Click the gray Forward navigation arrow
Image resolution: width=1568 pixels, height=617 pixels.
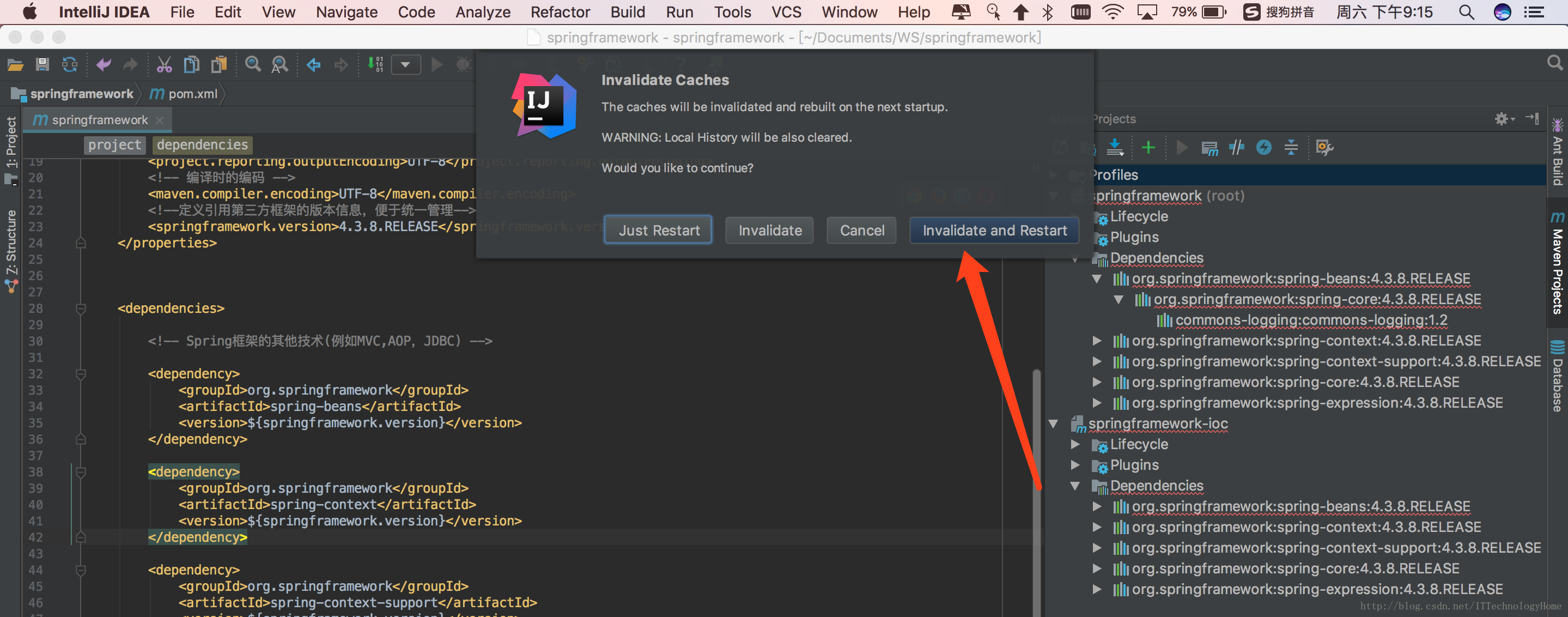[x=341, y=64]
